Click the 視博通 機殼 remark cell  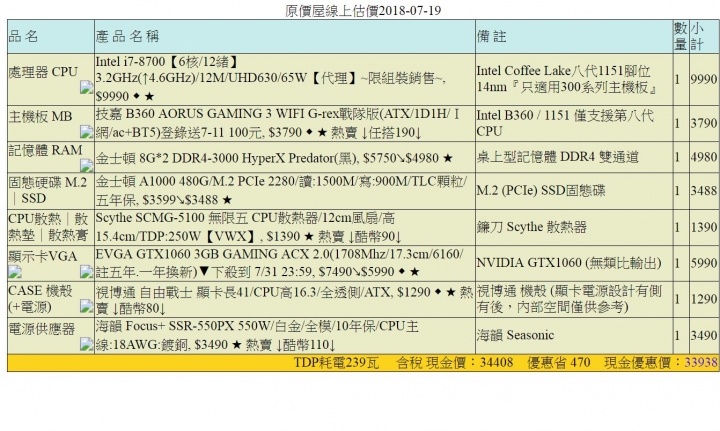tap(569, 299)
